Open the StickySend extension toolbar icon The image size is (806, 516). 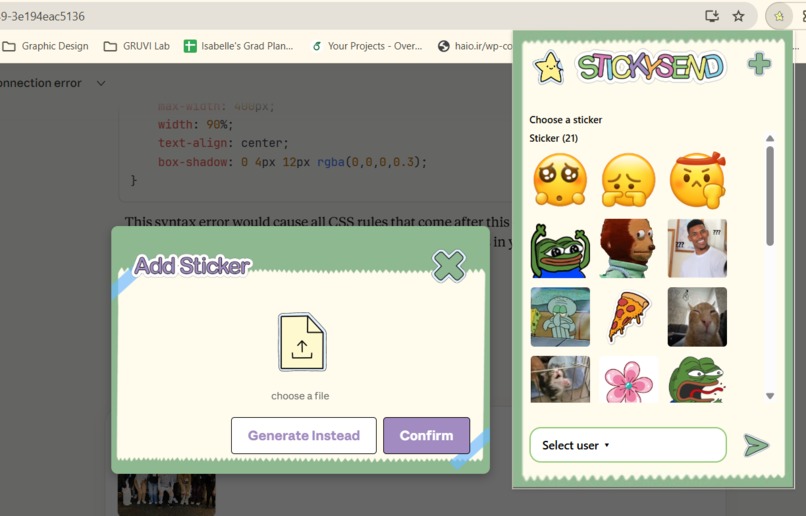pos(779,16)
